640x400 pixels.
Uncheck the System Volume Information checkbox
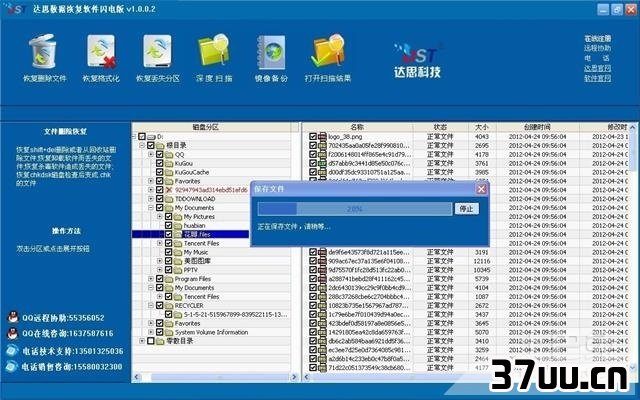click(160, 332)
